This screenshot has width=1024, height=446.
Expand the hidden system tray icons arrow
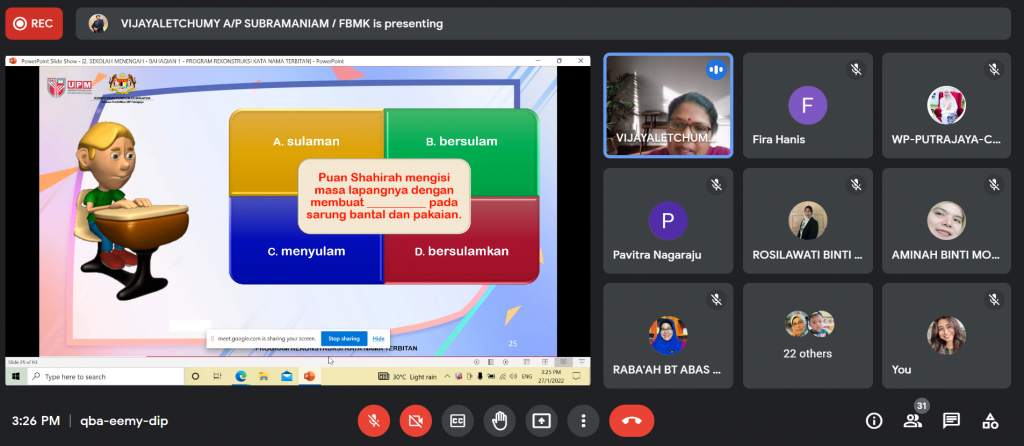pos(449,376)
